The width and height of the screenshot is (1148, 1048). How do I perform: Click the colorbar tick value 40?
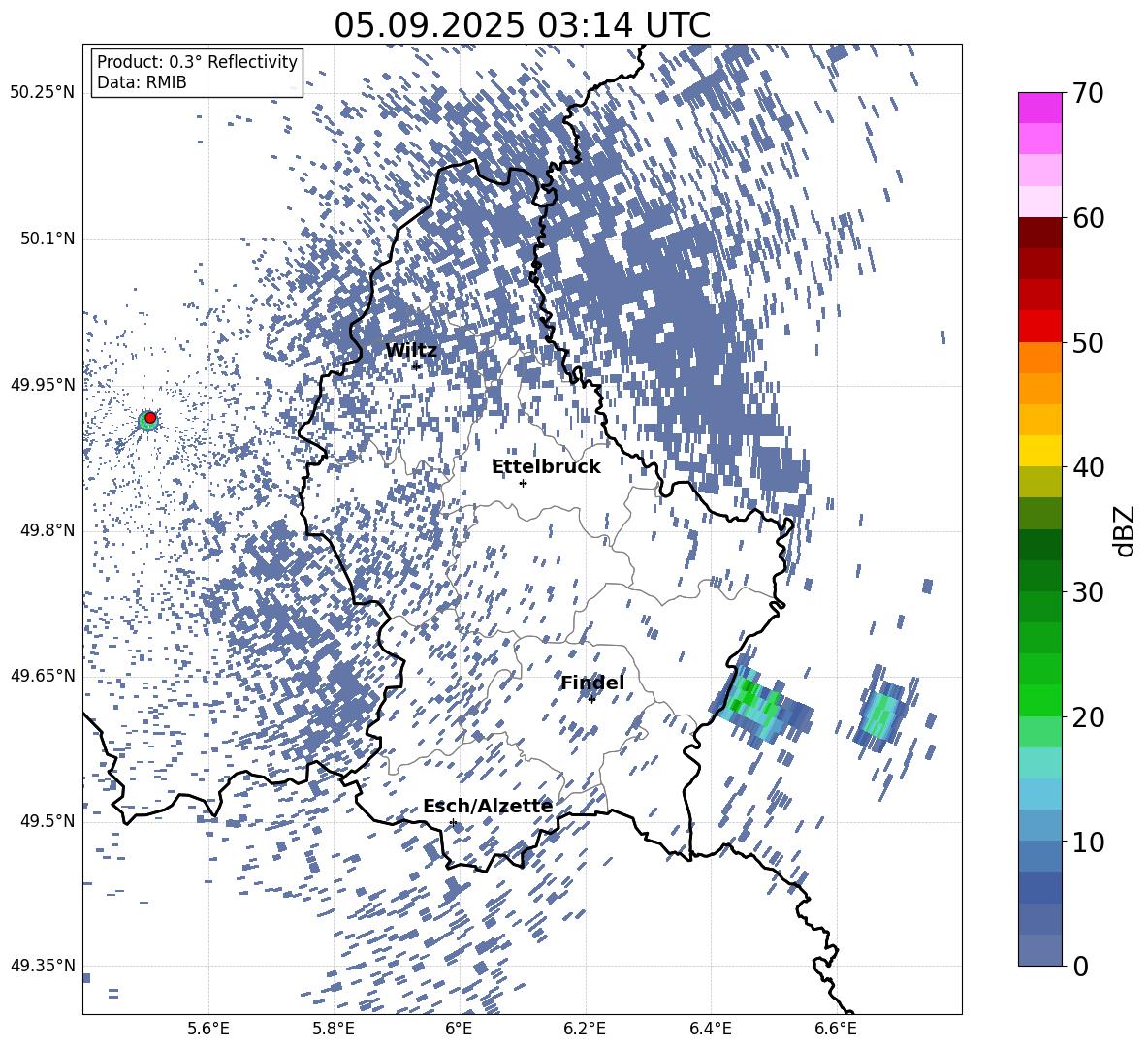point(1088,467)
